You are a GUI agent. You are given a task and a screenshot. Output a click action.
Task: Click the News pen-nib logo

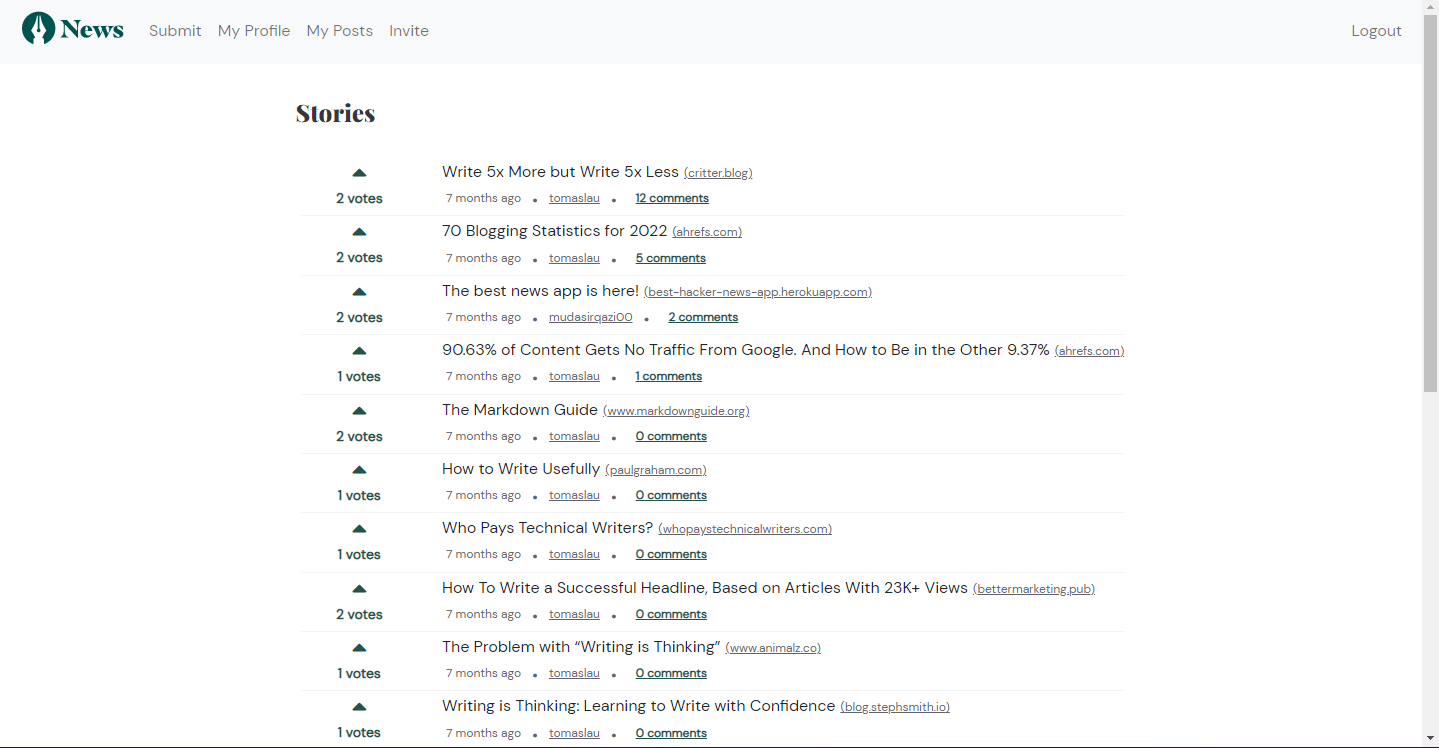tap(73, 29)
